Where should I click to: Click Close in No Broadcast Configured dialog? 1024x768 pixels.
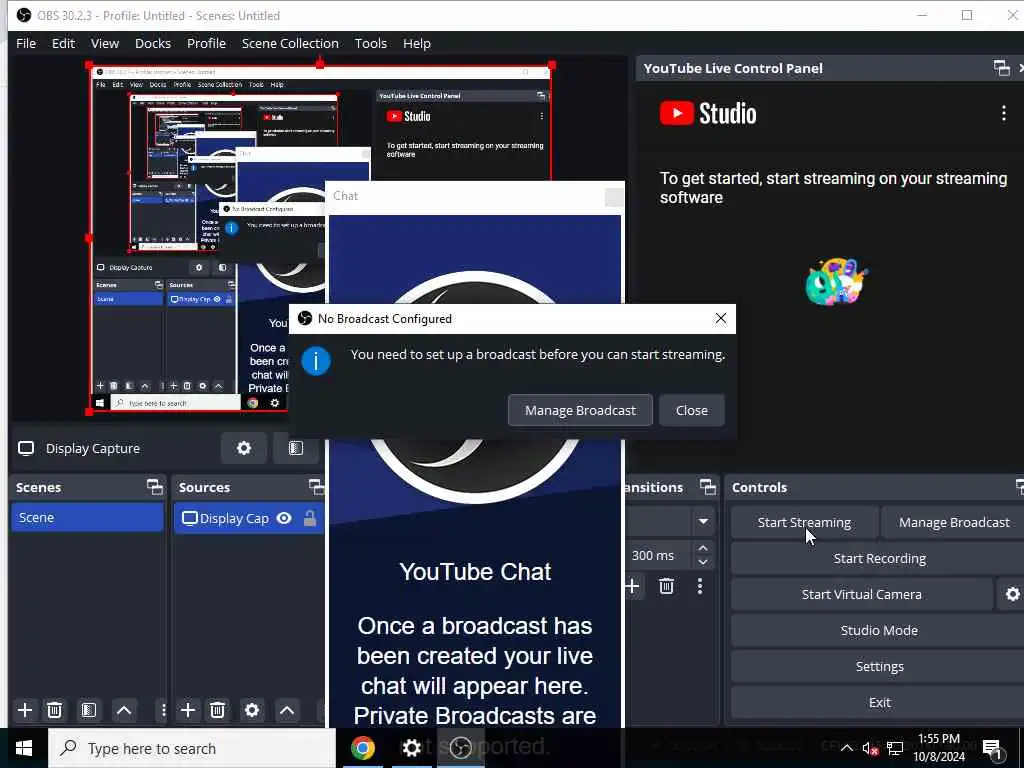(692, 410)
